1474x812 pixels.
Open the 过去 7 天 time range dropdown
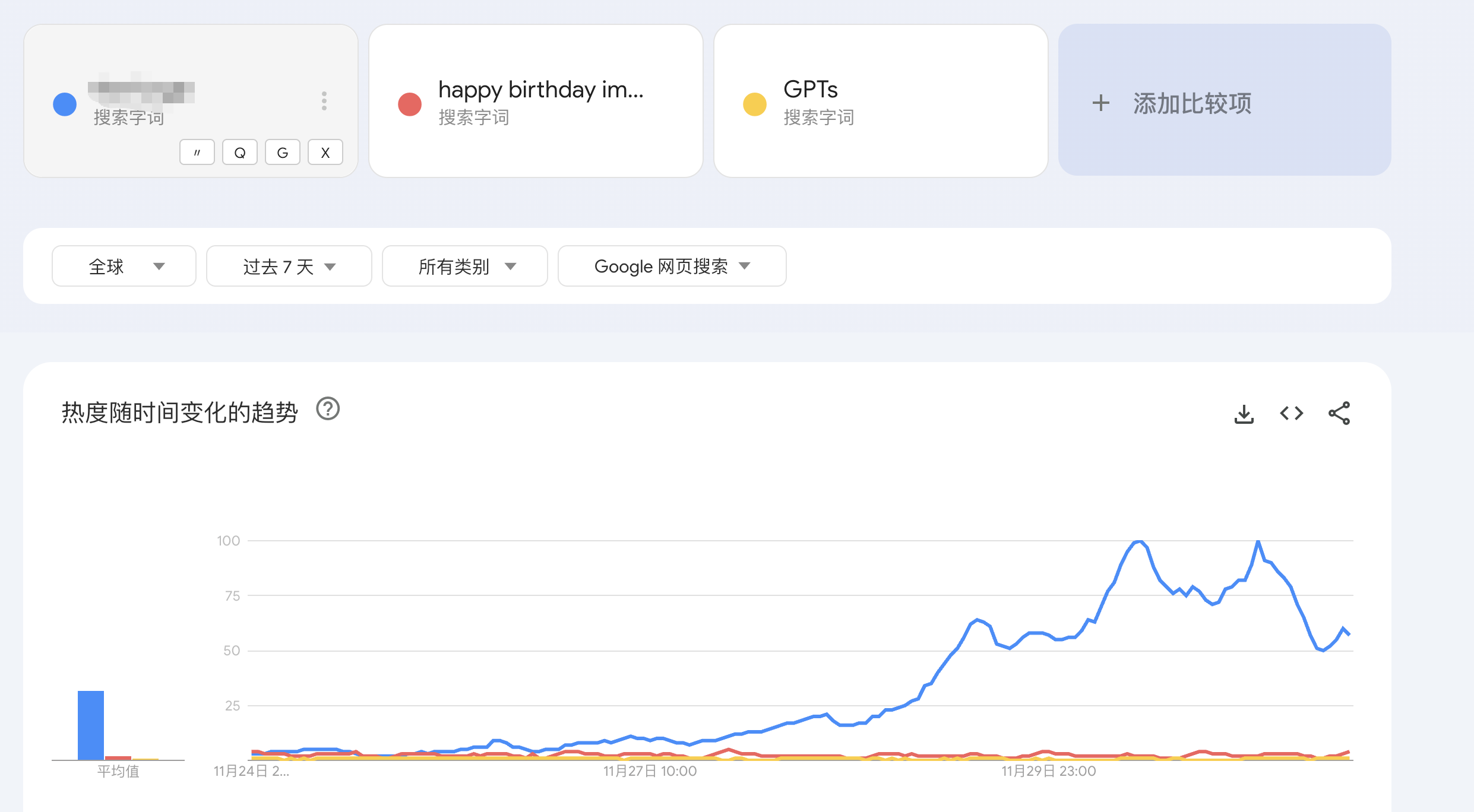(x=289, y=267)
